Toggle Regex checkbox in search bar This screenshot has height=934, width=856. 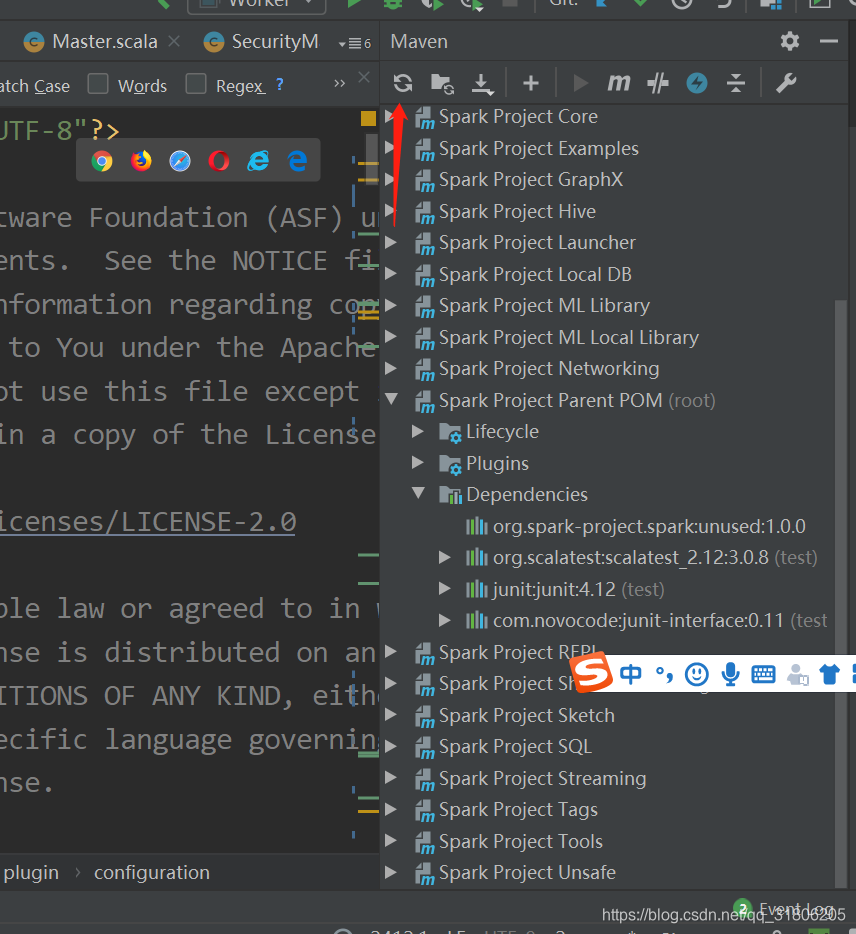196,85
